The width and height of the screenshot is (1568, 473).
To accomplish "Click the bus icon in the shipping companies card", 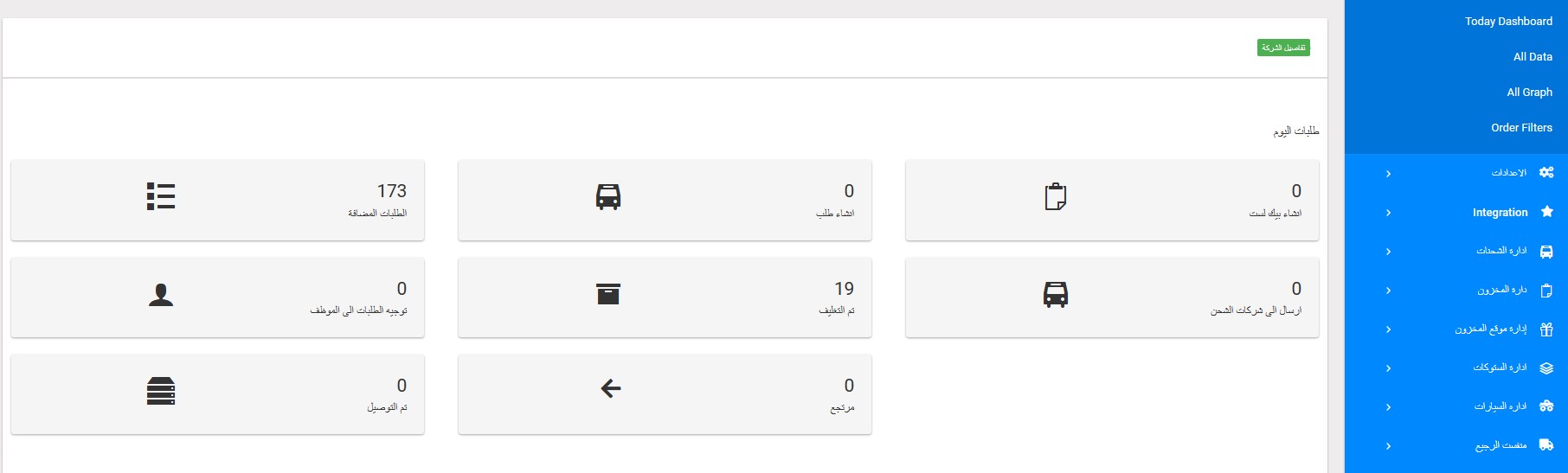I will point(1055,294).
